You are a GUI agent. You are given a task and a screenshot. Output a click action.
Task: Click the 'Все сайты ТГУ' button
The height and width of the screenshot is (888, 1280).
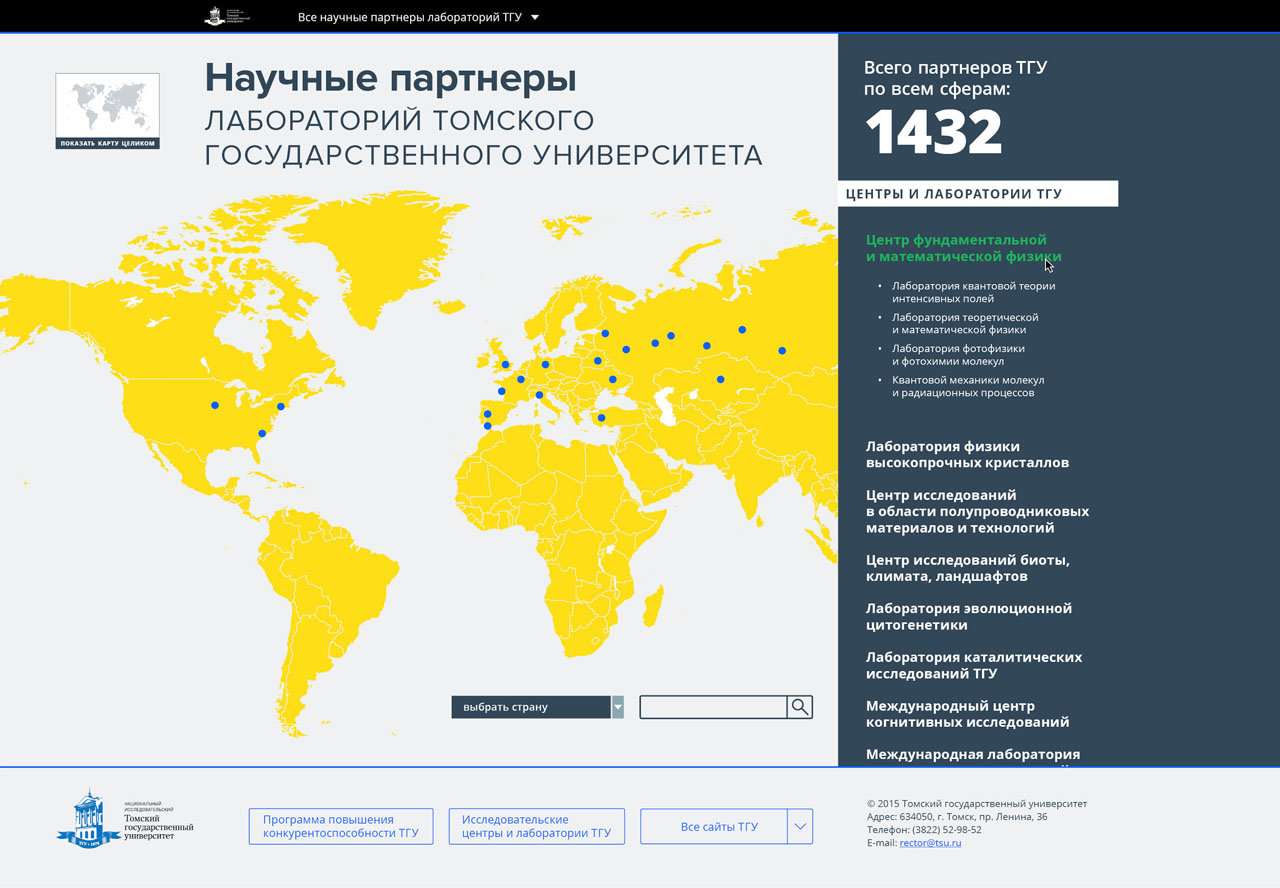(x=719, y=827)
